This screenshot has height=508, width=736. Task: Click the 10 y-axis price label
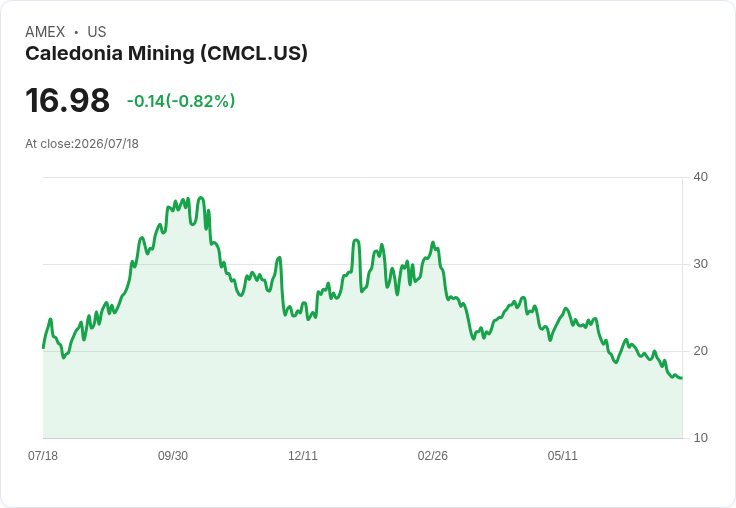[700, 438]
